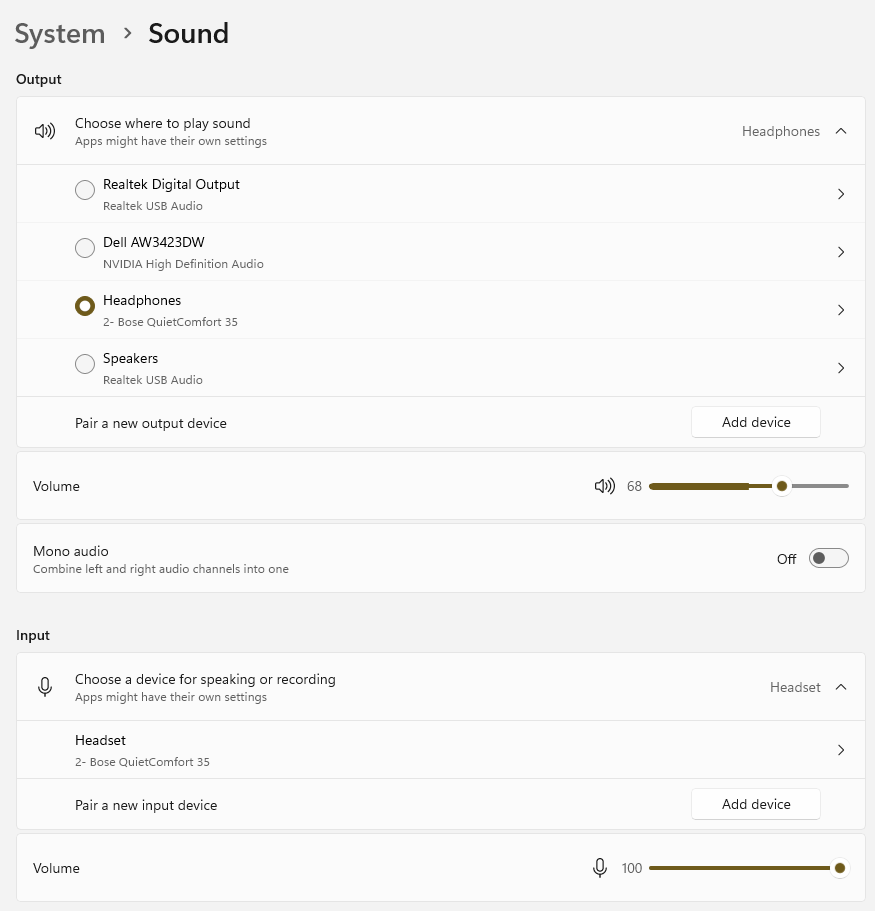Turn on Mono audio toggle

(x=828, y=558)
